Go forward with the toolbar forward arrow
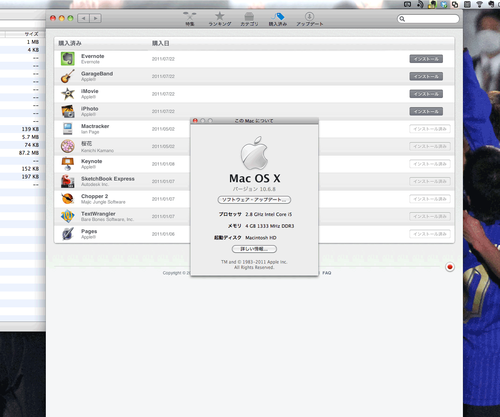Screen dimensions: 500x417 pos(95,18)
